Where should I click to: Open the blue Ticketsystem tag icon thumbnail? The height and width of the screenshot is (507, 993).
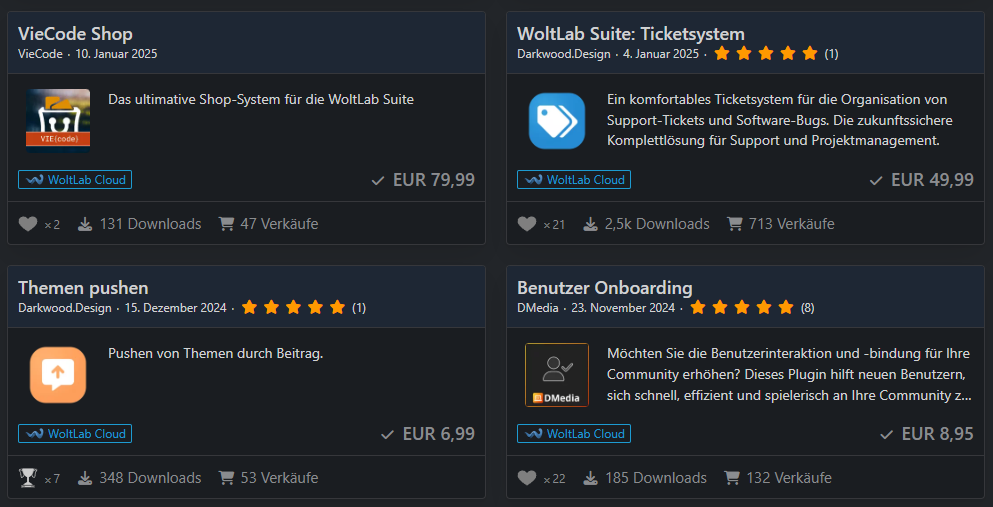click(x=557, y=120)
